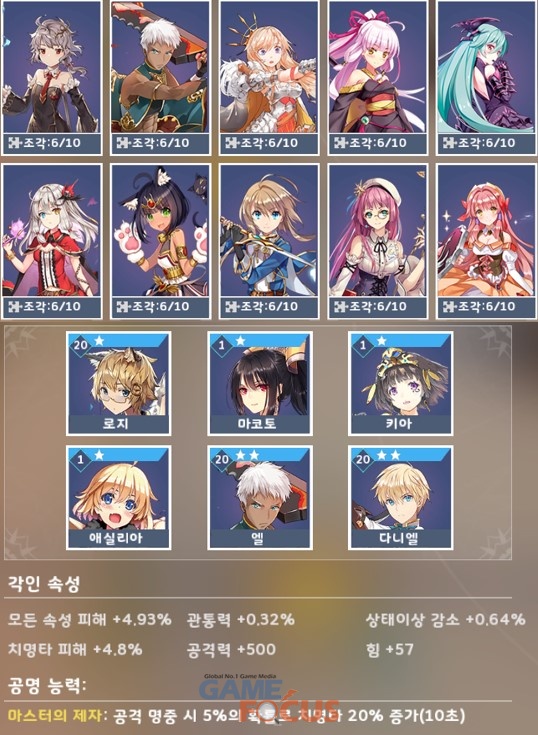Select the blonde armored girl fragment card
This screenshot has width=538, height=735.
pyautogui.click(x=269, y=77)
